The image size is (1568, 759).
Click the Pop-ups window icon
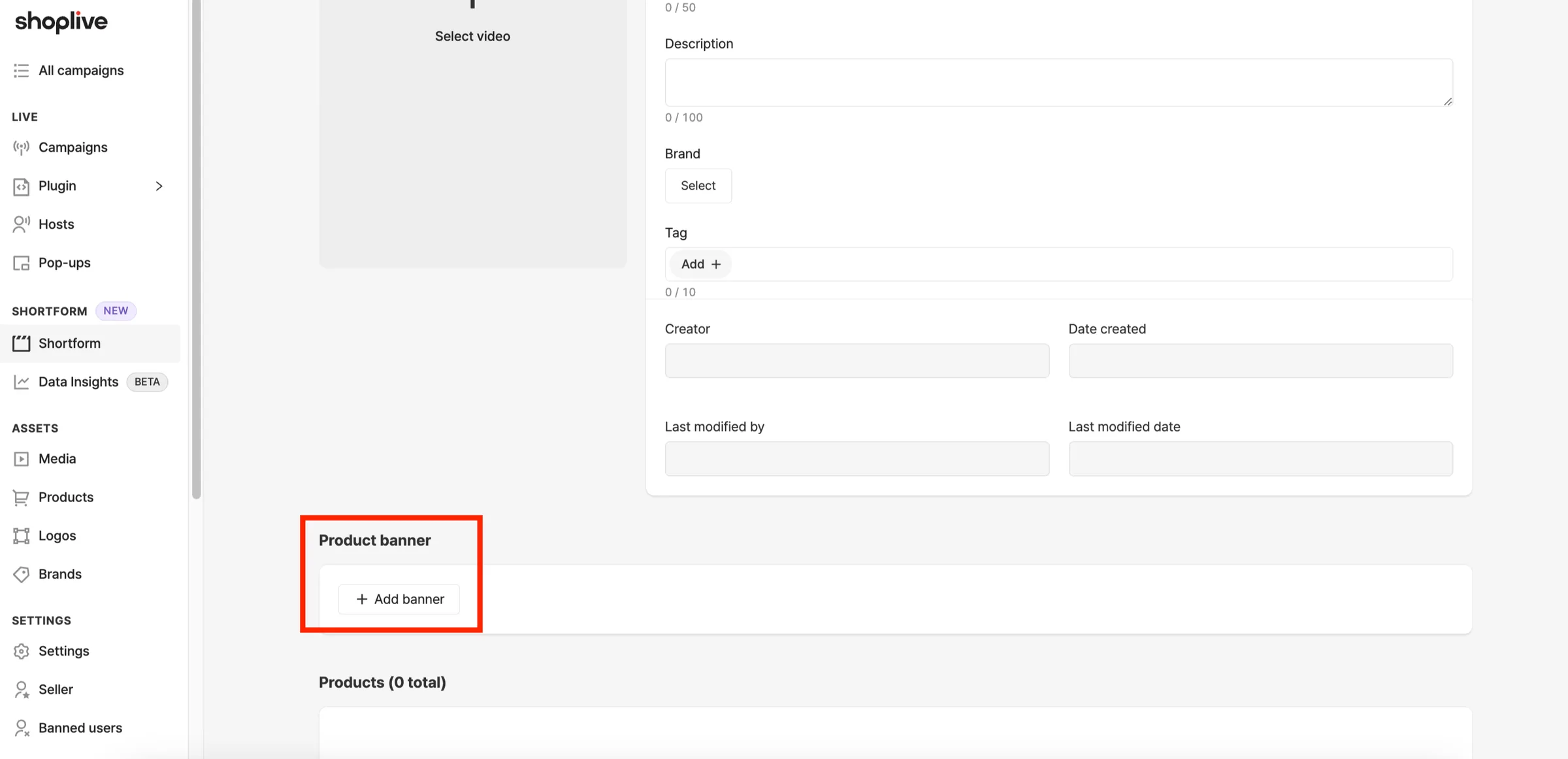click(x=21, y=263)
